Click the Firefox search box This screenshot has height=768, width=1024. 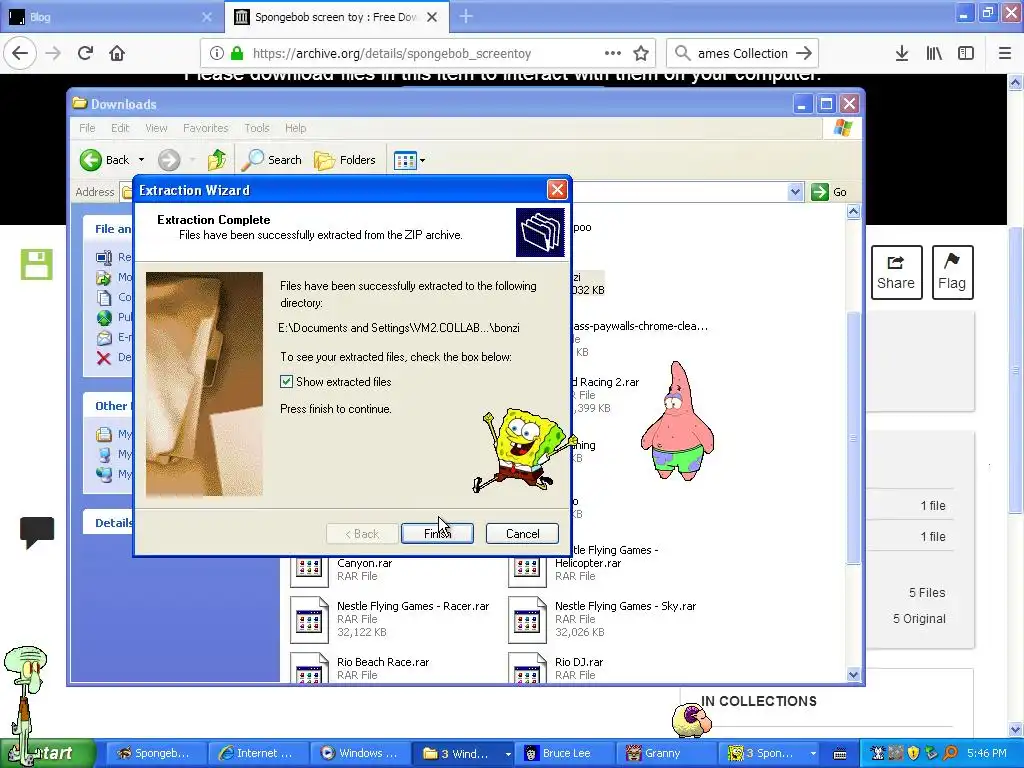(x=743, y=54)
